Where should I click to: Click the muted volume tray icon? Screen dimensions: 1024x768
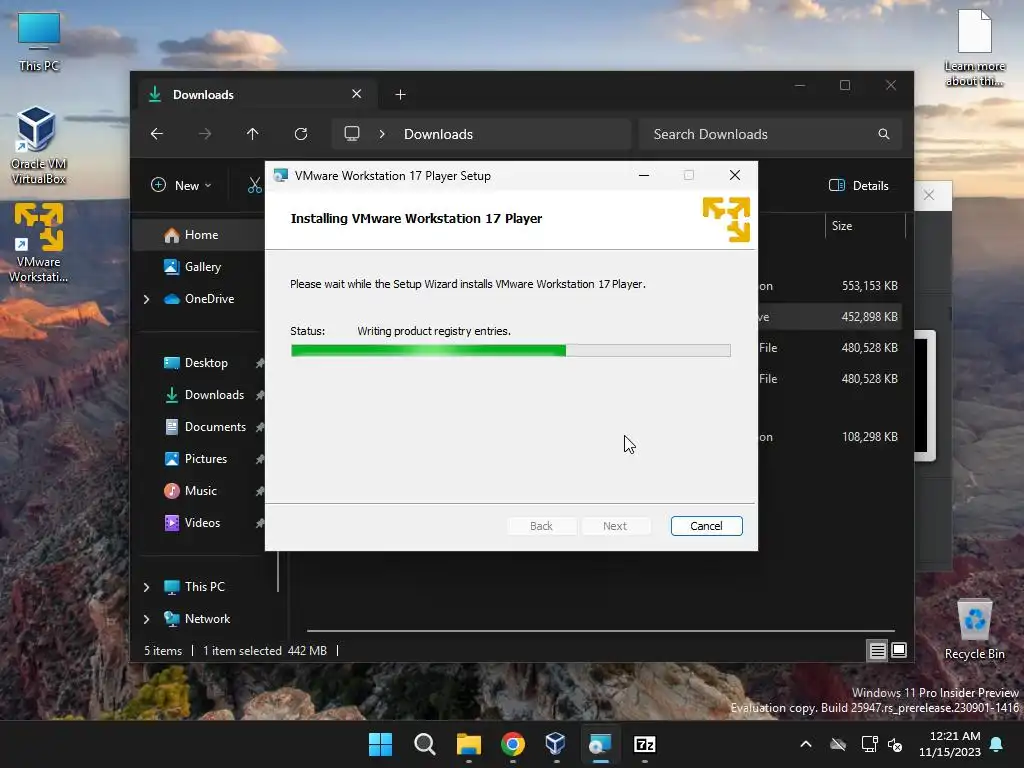point(895,744)
